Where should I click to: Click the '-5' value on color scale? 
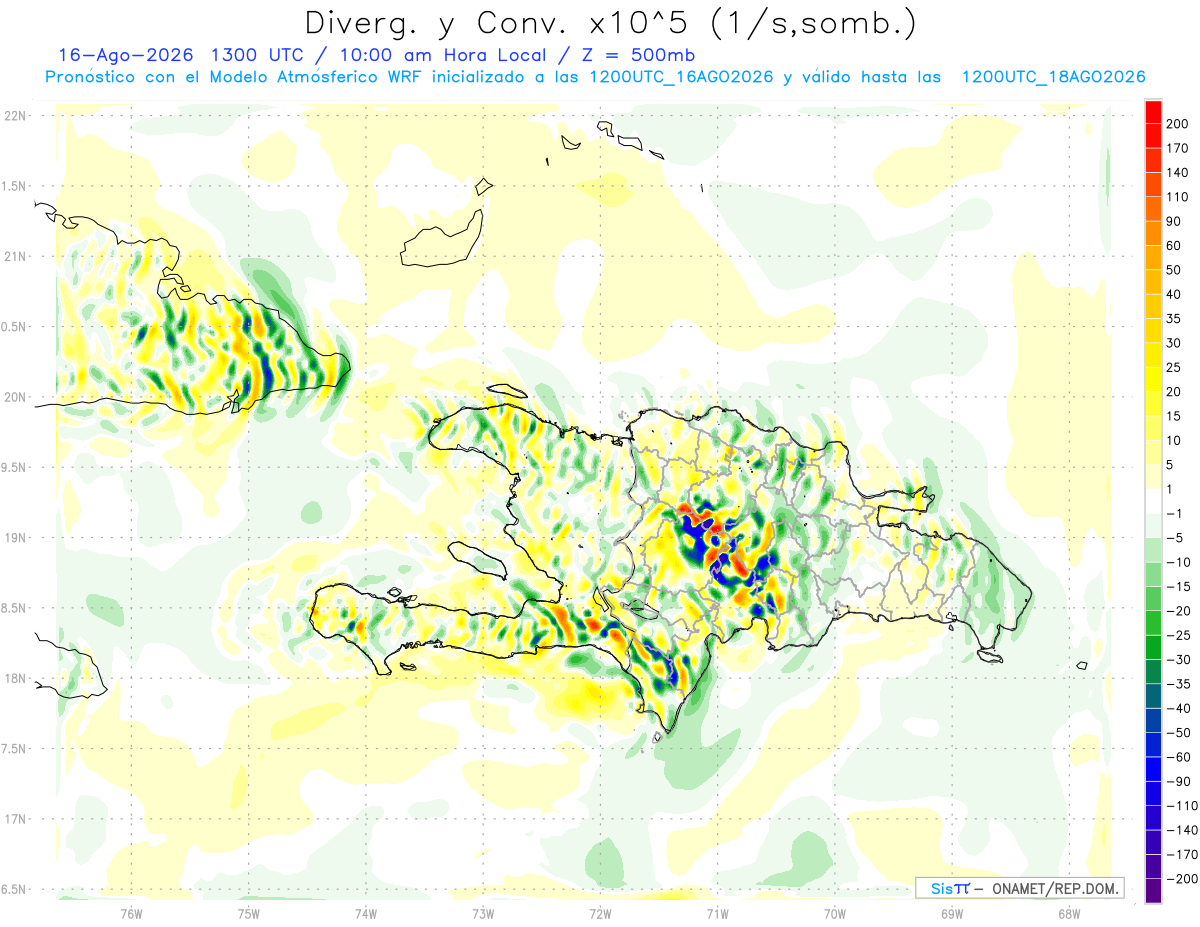[1173, 538]
